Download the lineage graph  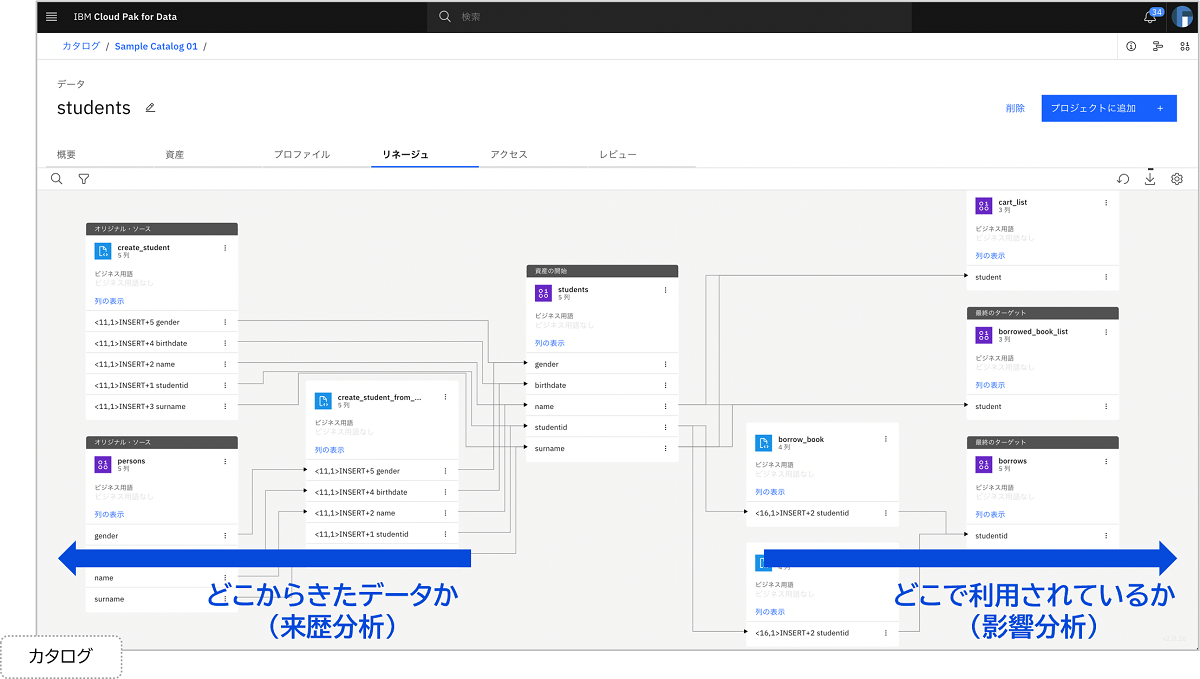point(1150,179)
